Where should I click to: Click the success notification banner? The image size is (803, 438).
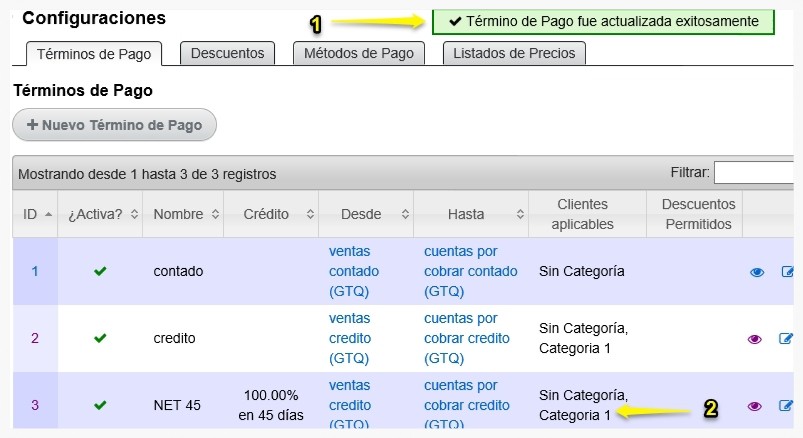click(603, 22)
